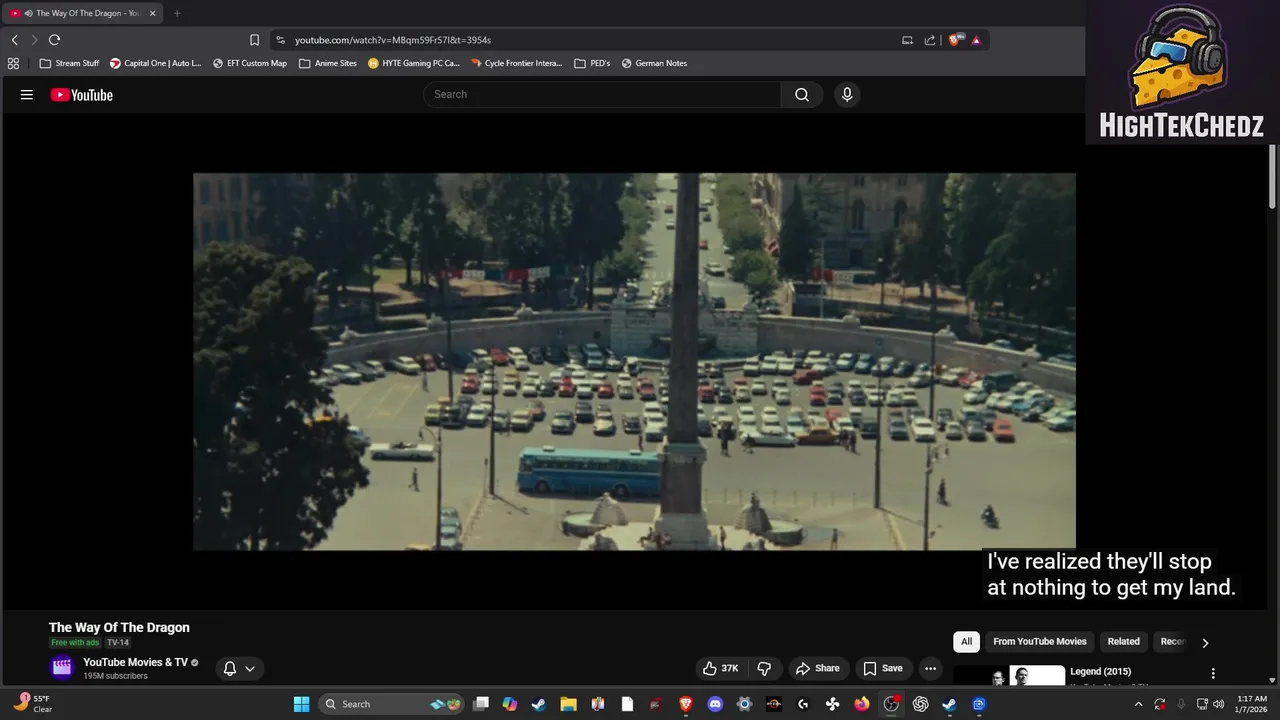
Task: Open more actions three-dot button under video
Action: click(930, 668)
